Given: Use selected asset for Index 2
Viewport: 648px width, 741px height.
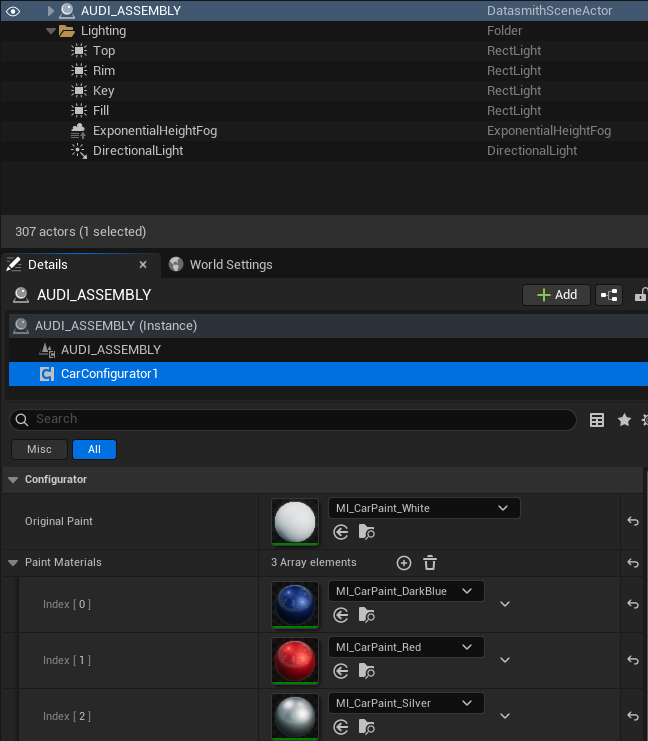Looking at the screenshot, I should click(x=341, y=727).
